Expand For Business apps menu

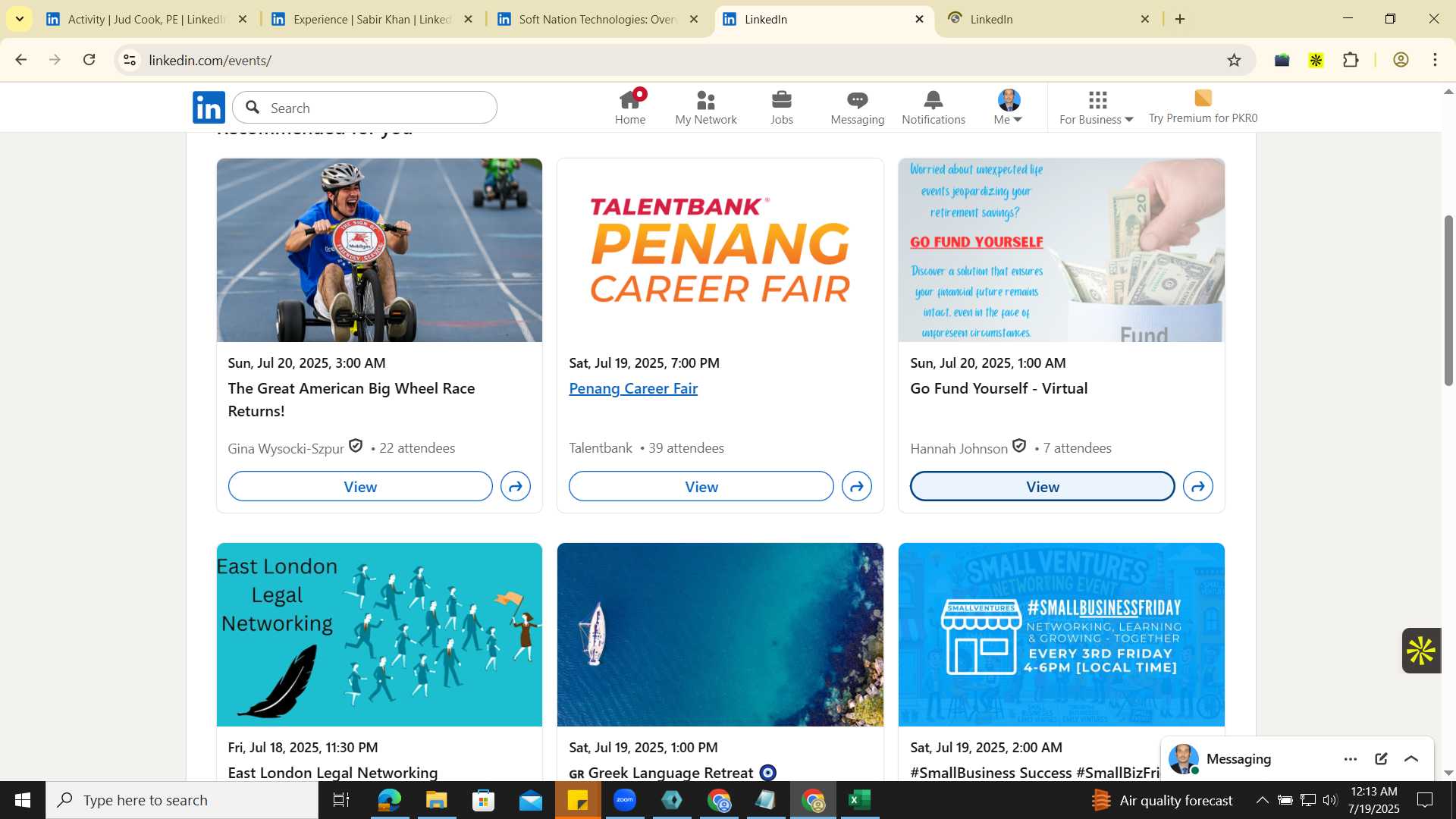pos(1097,108)
